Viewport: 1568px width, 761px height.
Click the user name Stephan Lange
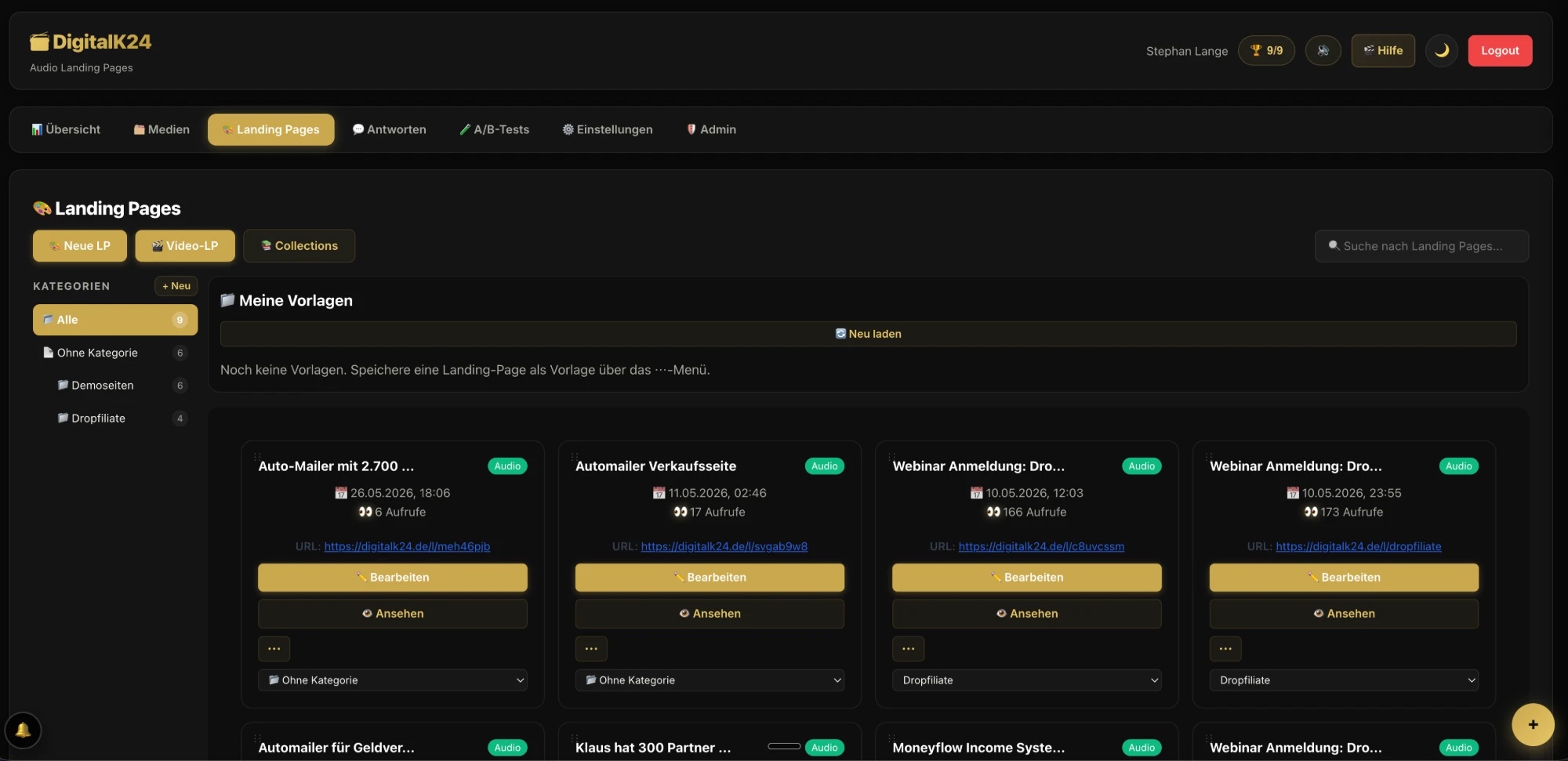[x=1187, y=51]
